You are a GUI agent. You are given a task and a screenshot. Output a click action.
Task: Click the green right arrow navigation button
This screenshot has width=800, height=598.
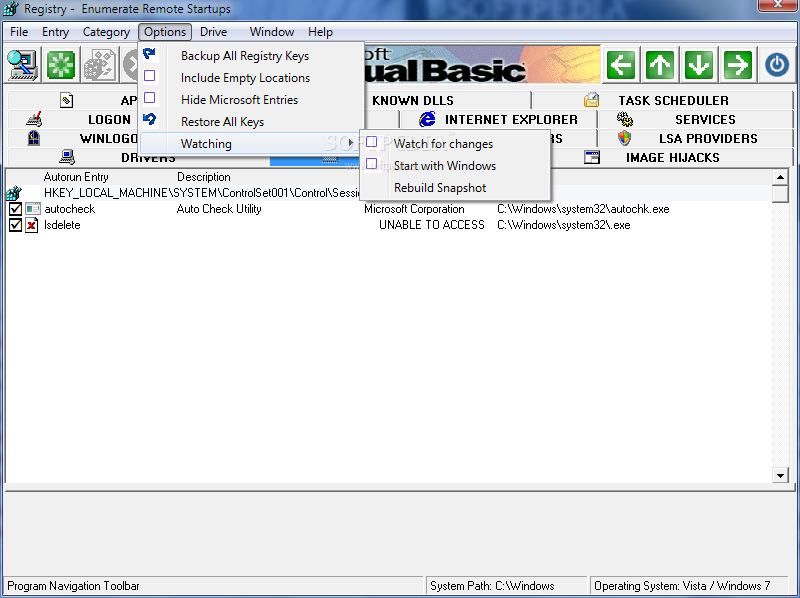tap(737, 65)
